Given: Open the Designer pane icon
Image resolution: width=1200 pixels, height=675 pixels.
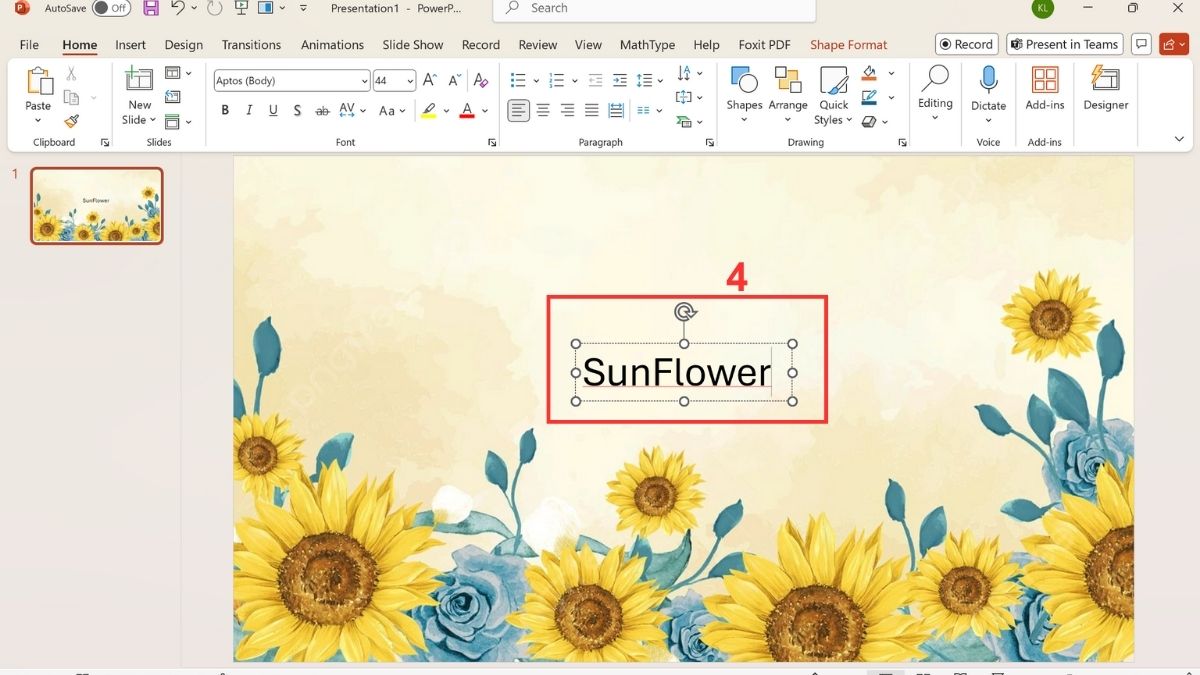Looking at the screenshot, I should tap(1105, 79).
